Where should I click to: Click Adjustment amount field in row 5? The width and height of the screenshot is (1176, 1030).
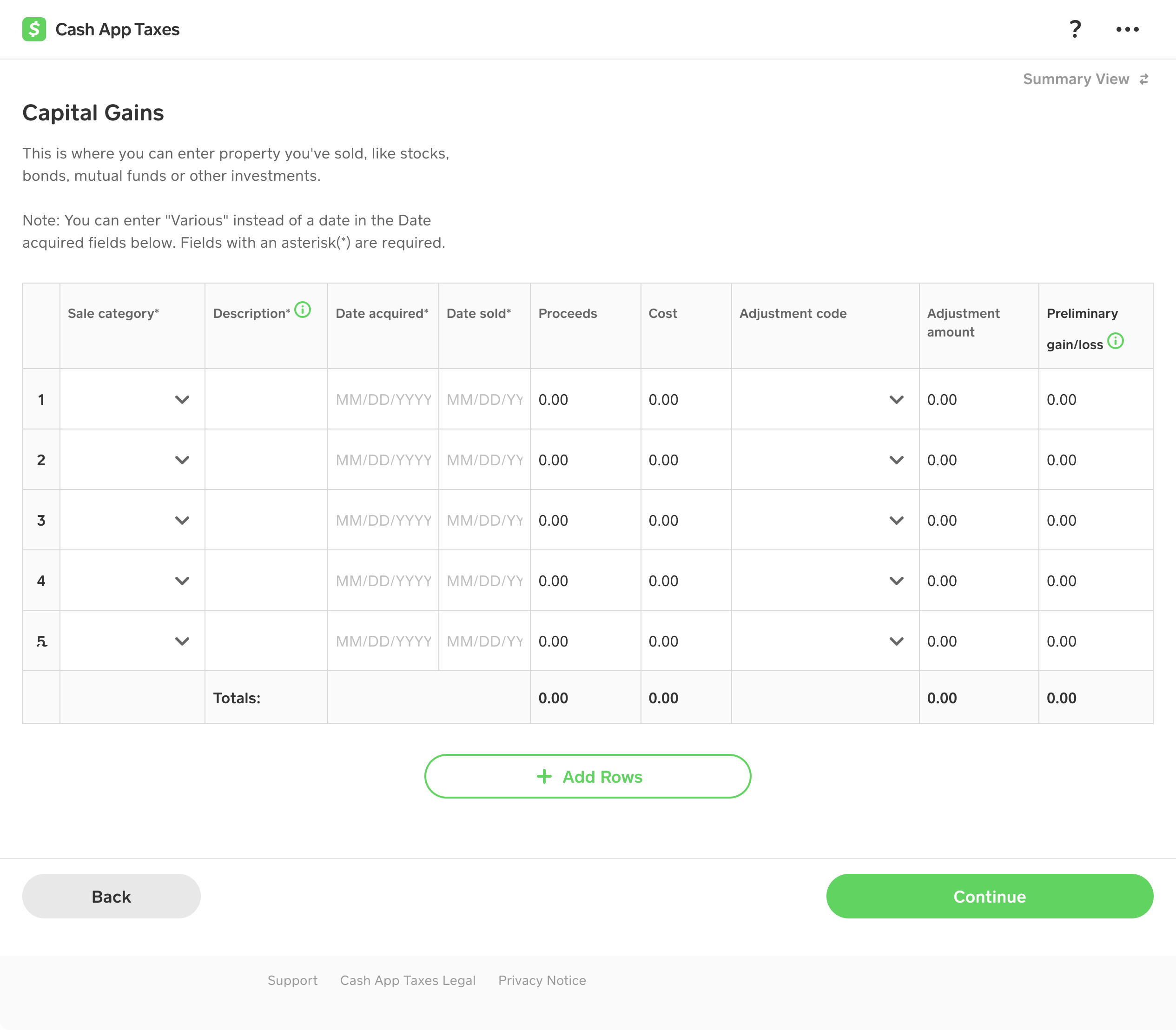[978, 641]
